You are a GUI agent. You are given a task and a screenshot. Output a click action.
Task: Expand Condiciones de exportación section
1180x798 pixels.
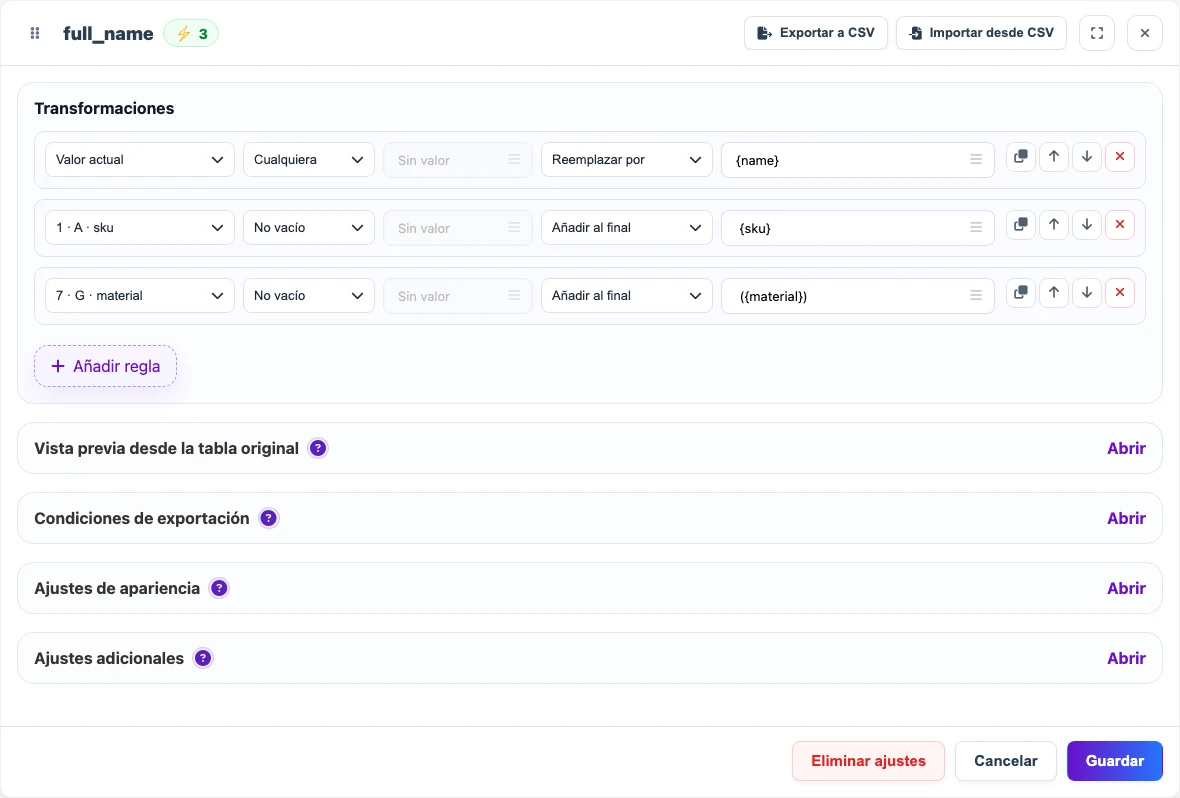point(1126,518)
